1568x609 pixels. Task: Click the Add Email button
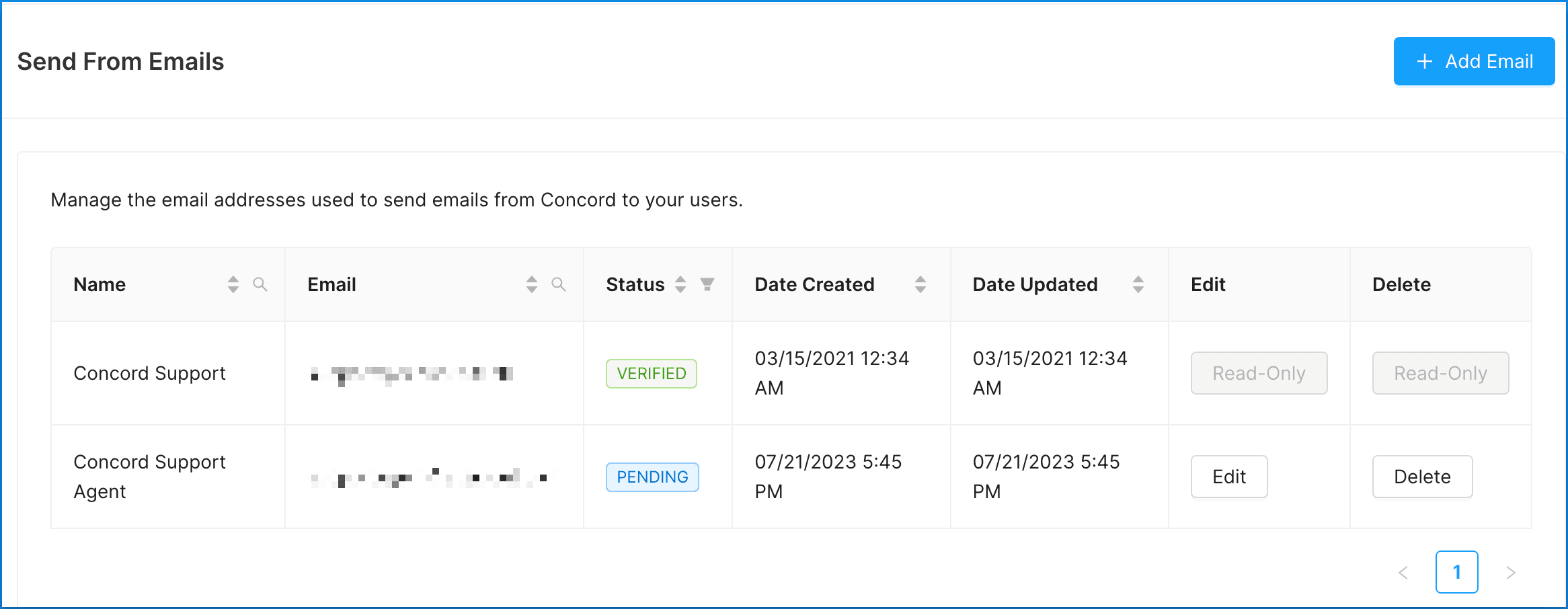(1474, 61)
